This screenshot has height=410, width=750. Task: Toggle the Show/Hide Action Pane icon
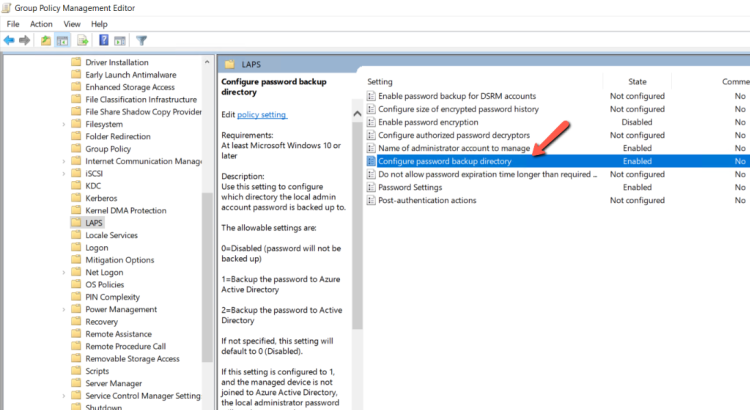click(x=119, y=41)
